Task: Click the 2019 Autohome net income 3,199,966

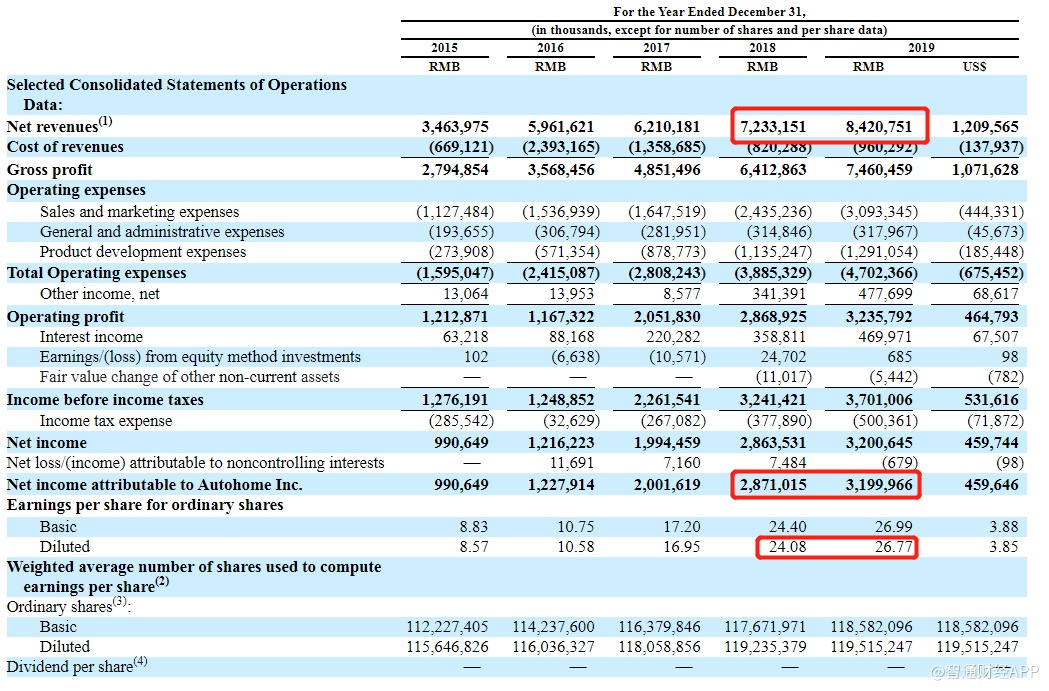Action: 878,485
